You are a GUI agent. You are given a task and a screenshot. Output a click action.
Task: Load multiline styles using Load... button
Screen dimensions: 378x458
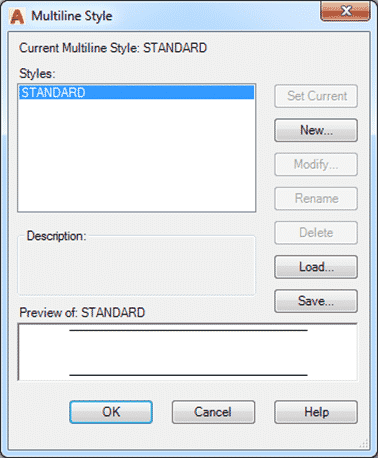316,267
